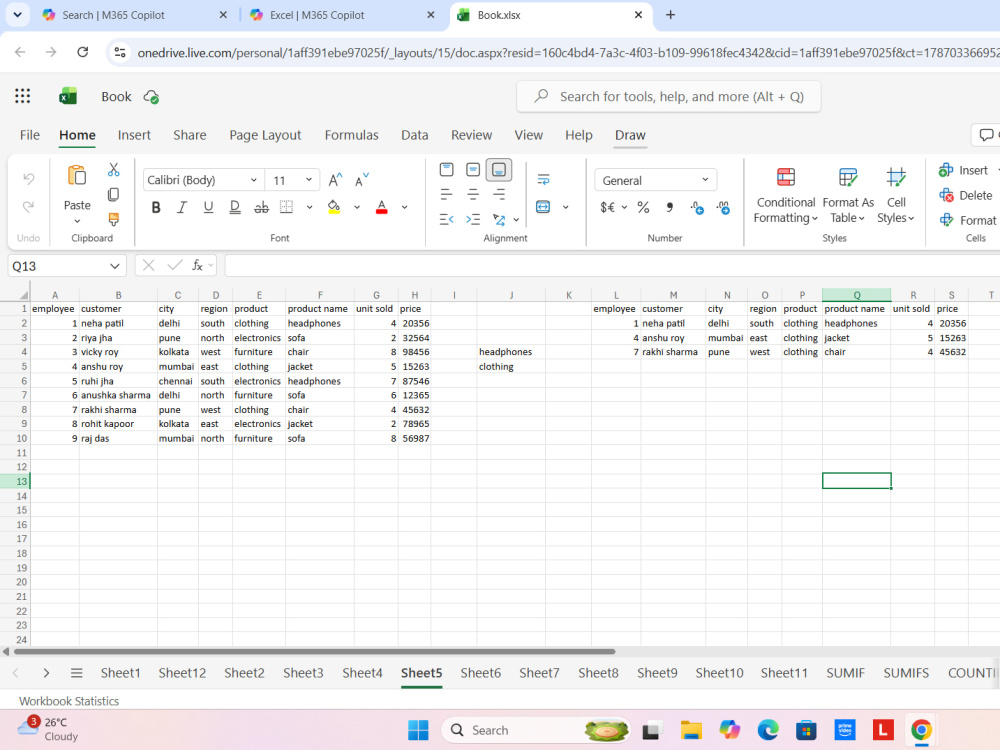Click the Increase Decimal icon
Viewport: 1000px width, 750px height.
click(697, 207)
